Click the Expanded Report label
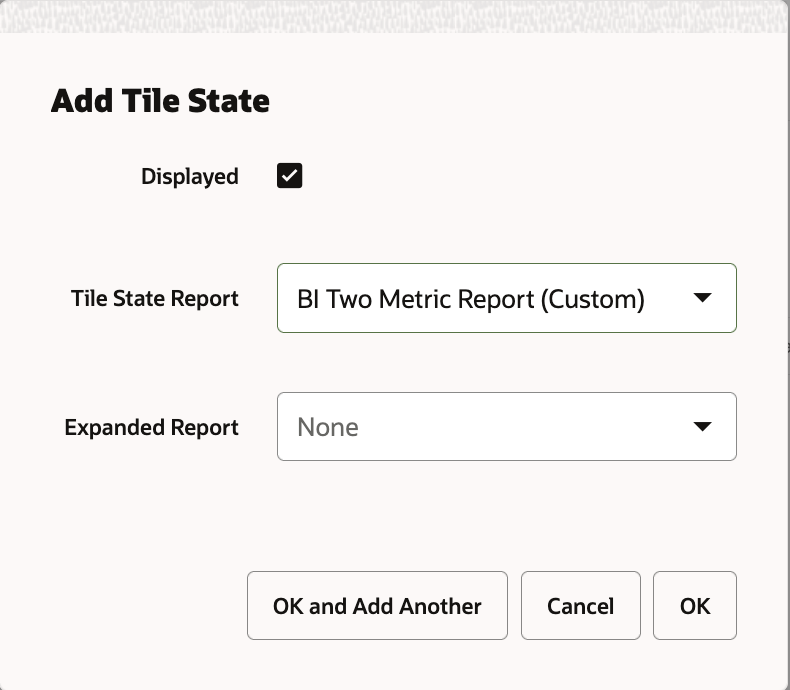790x690 pixels. pos(152,428)
